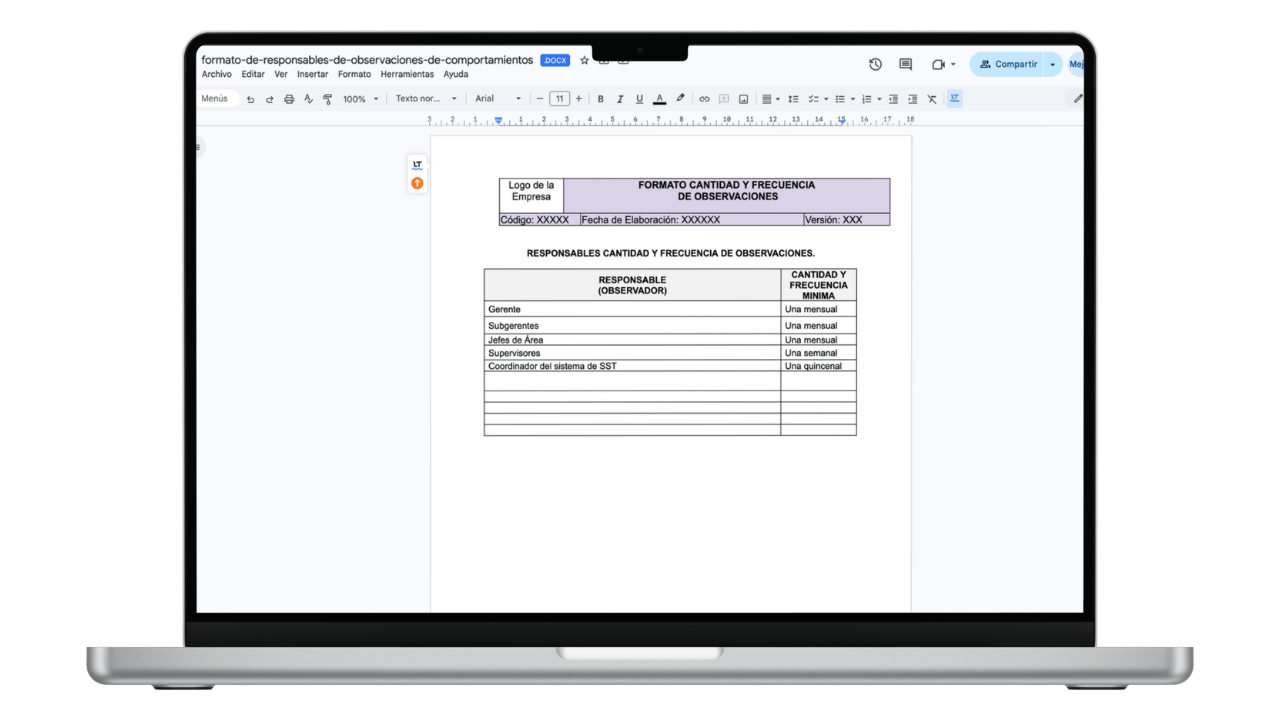Open version history
The image size is (1280, 720).
(x=874, y=64)
